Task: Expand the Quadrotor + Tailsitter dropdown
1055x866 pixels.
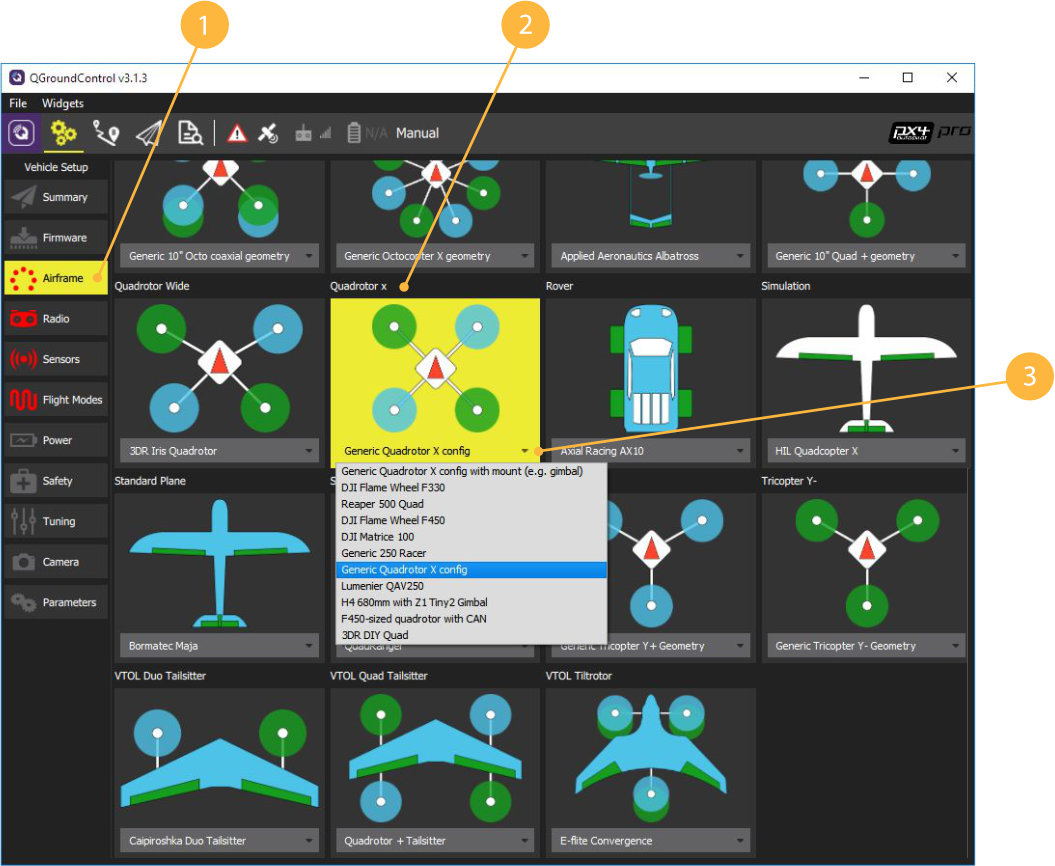Action: coord(435,840)
